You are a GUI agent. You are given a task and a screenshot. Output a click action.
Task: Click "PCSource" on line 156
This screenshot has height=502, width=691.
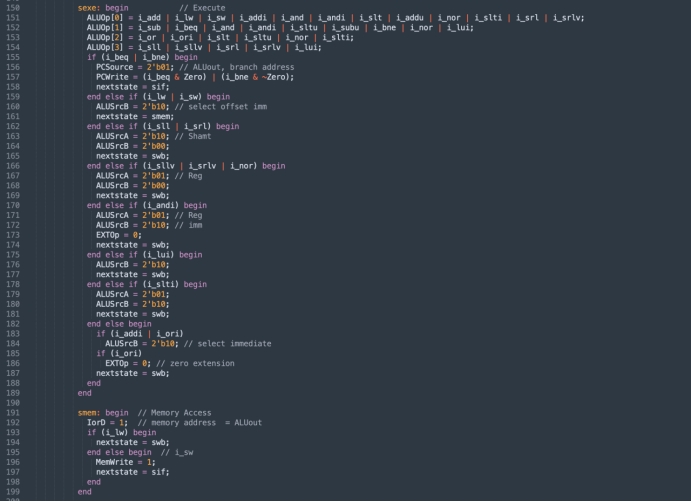(x=115, y=66)
